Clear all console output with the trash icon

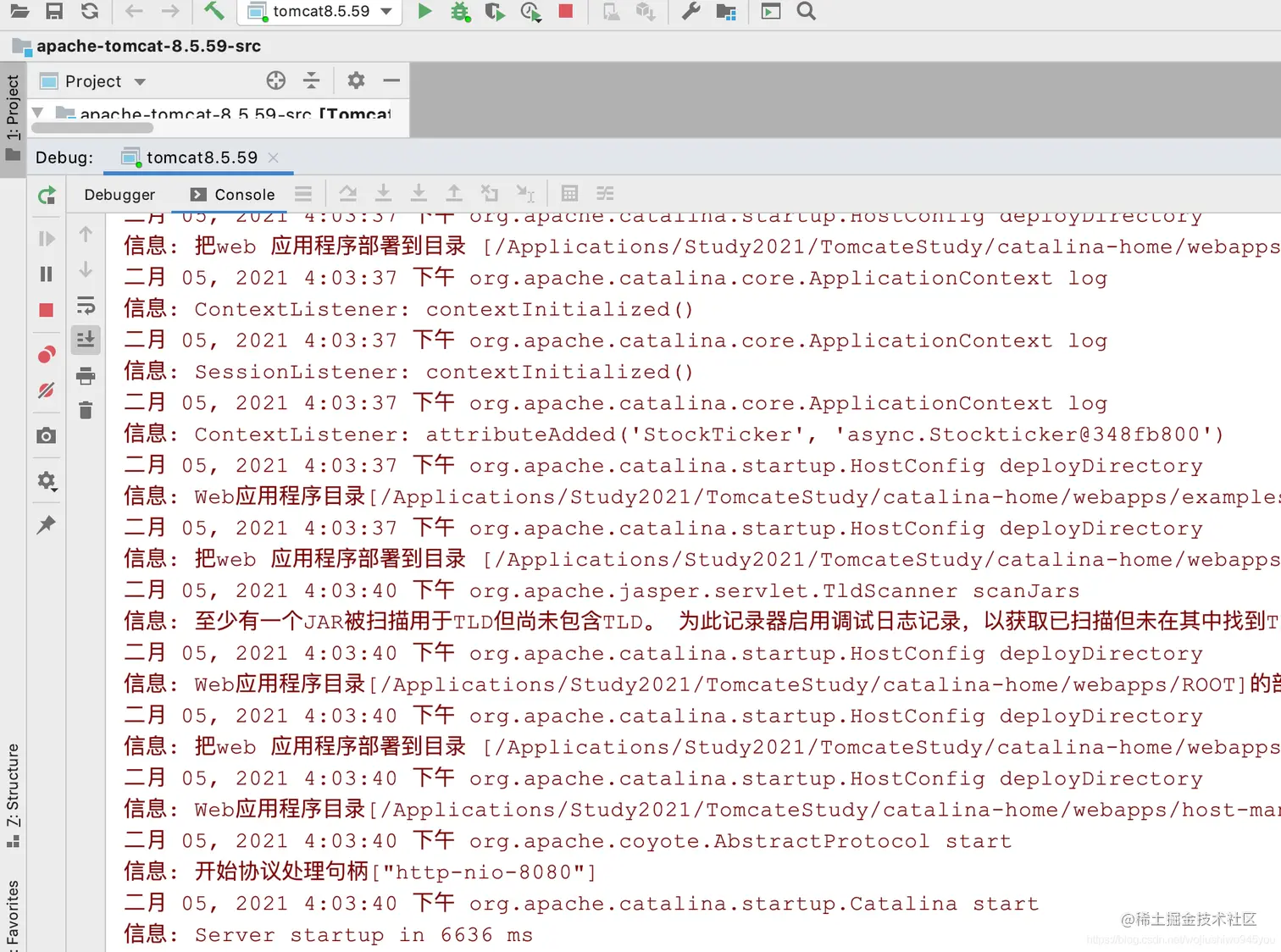[x=86, y=411]
